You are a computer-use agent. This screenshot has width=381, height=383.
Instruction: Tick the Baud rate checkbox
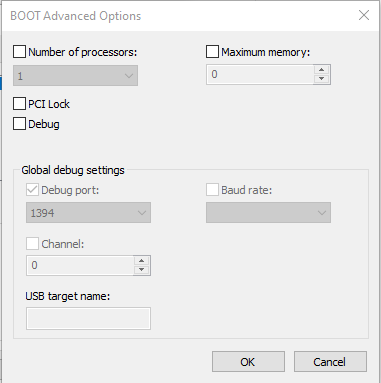[212, 190]
